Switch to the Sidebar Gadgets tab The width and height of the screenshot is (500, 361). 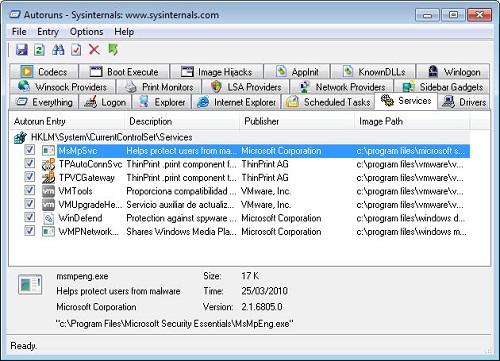[442, 87]
